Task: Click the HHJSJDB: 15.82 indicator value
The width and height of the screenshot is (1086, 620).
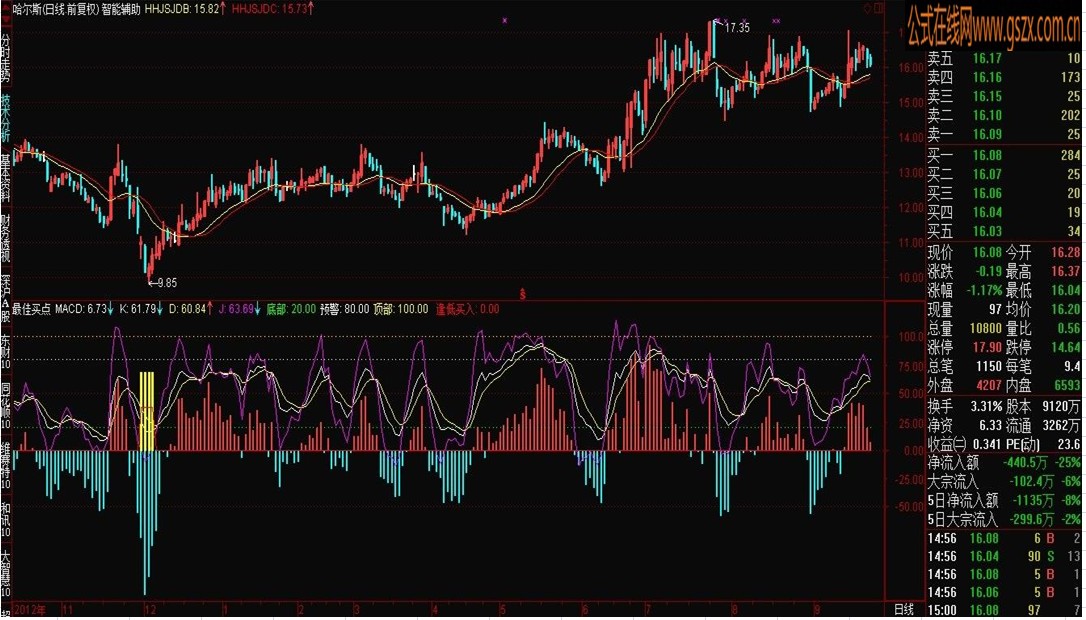Action: click(x=181, y=8)
